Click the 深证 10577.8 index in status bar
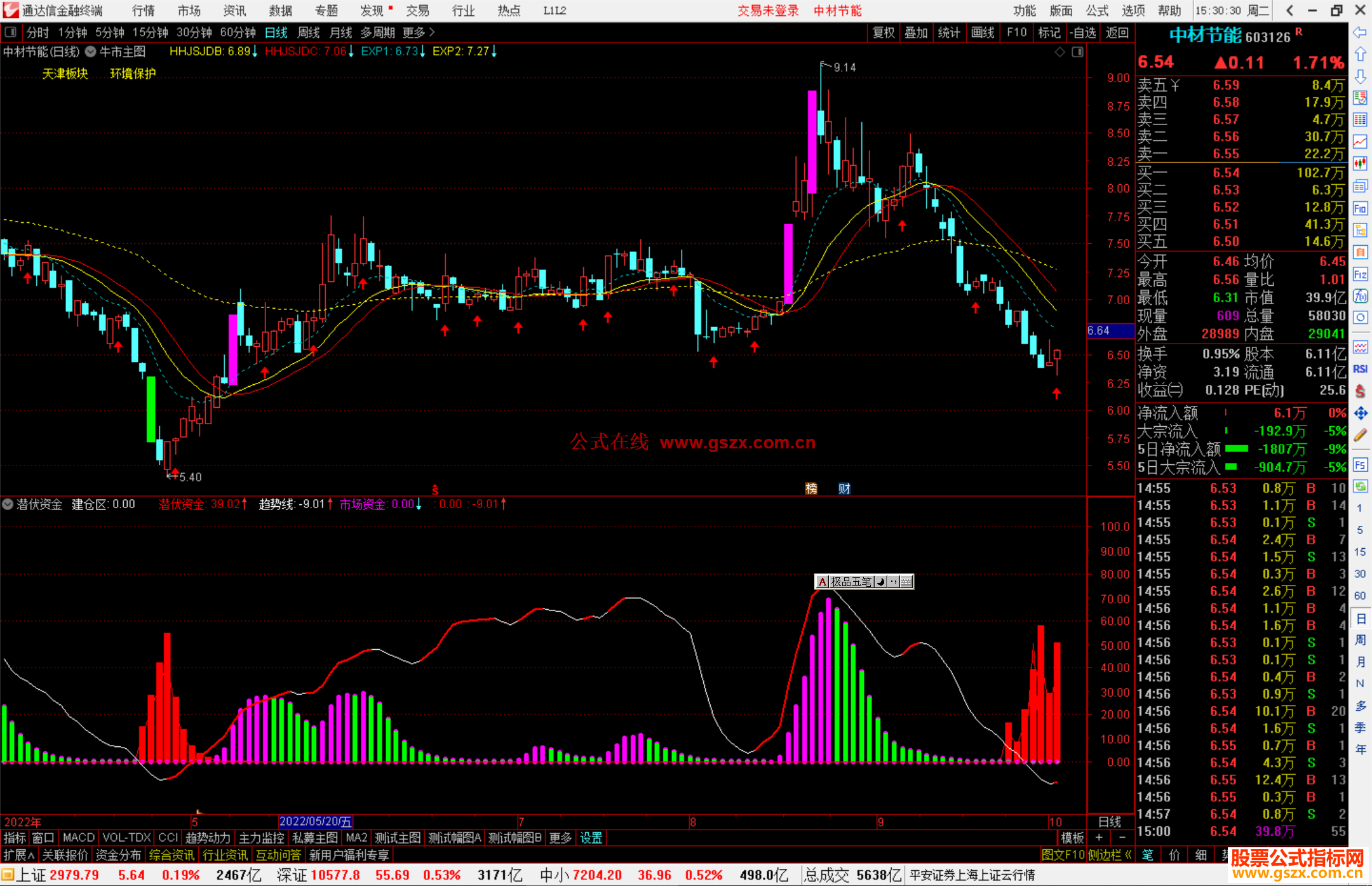This screenshot has height=886, width=1372. click(318, 875)
